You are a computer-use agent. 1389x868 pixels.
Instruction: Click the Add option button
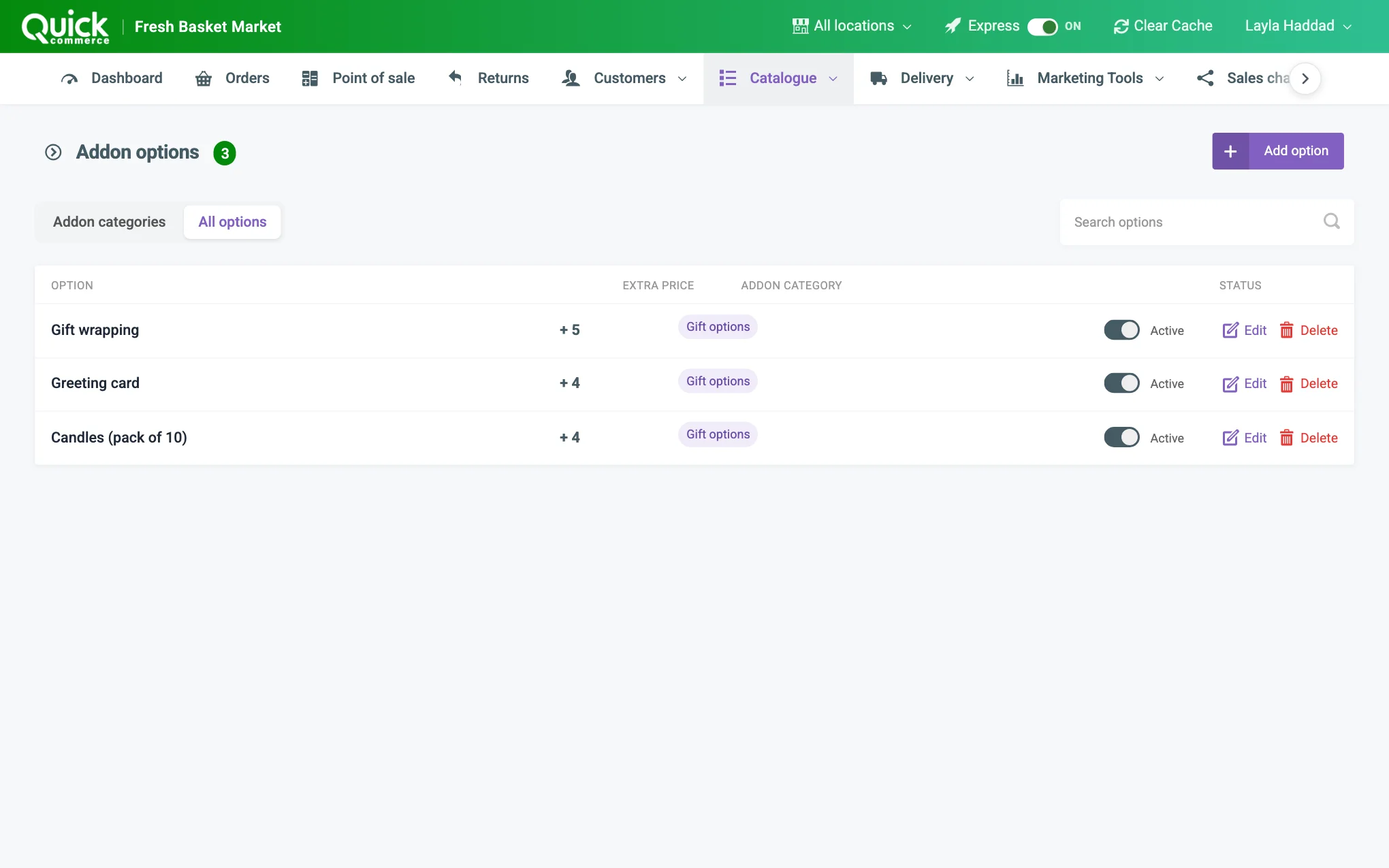pyautogui.click(x=1277, y=151)
